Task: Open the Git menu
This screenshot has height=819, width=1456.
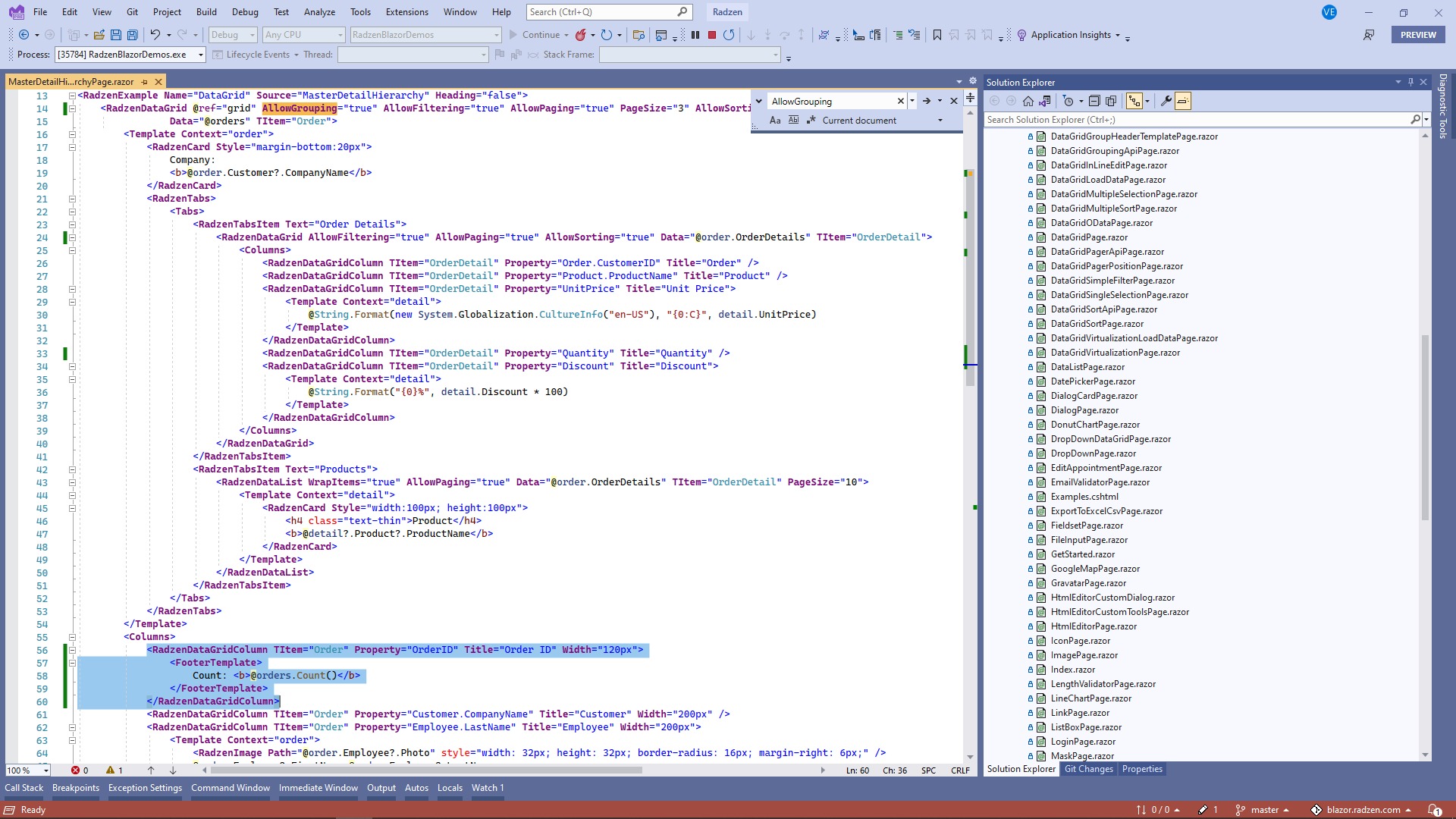Action: (132, 11)
